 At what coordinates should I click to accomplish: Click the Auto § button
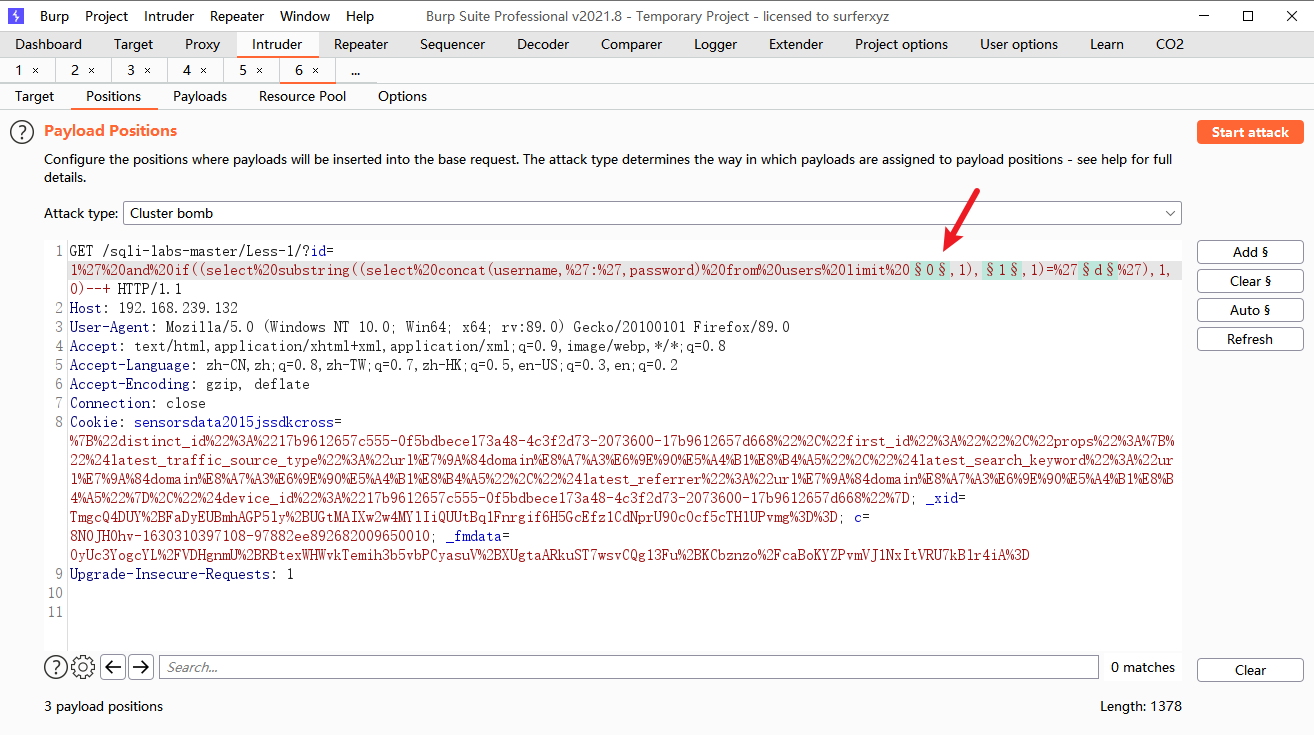coord(1250,310)
